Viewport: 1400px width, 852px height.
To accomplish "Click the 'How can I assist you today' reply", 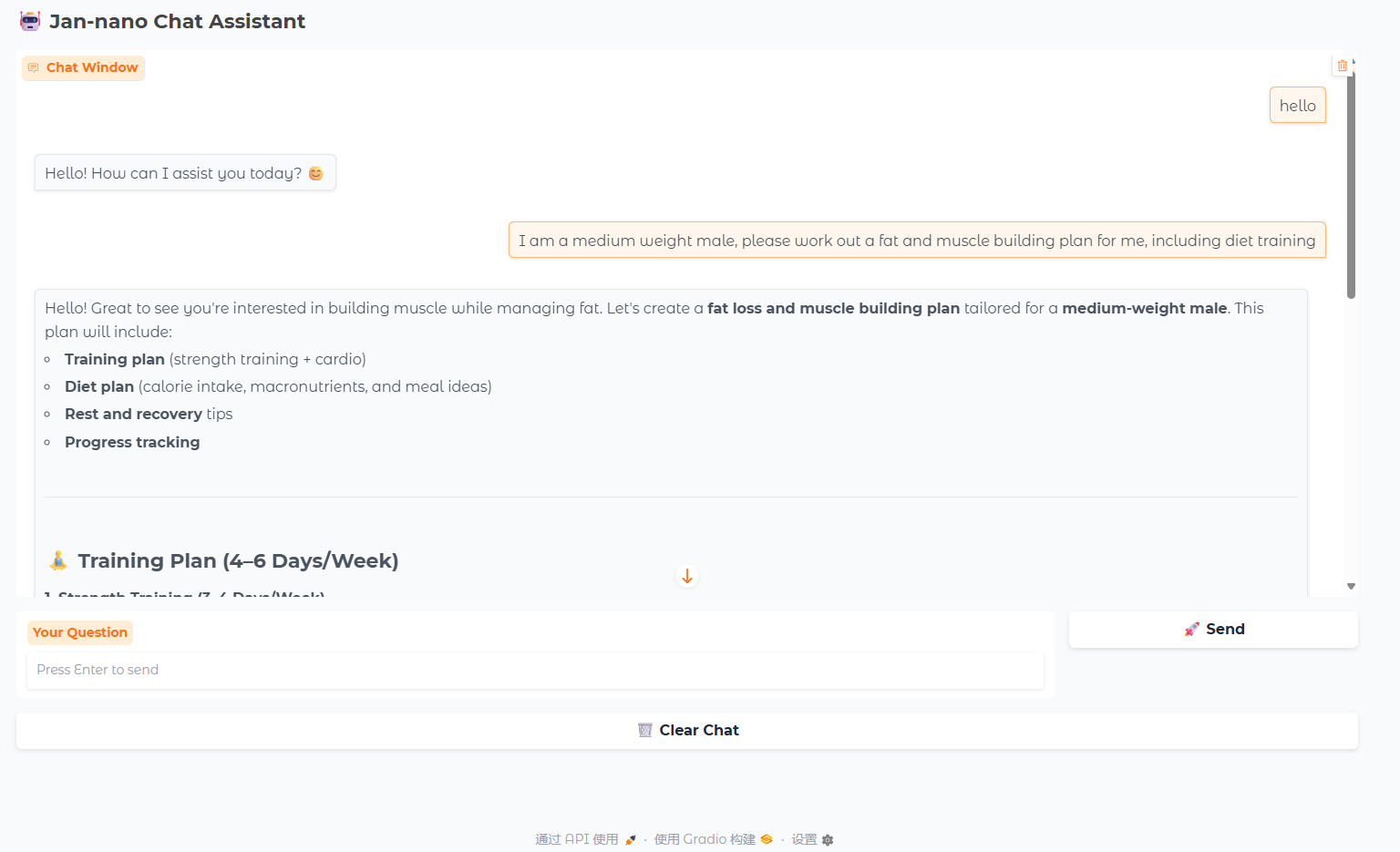I will click(185, 173).
